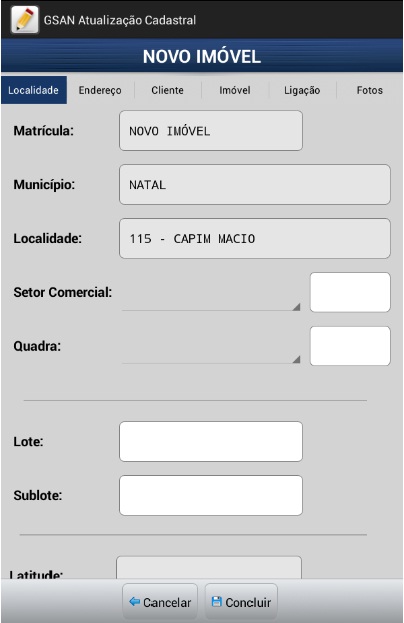Cancel with the Cancelar button

pos(160,602)
